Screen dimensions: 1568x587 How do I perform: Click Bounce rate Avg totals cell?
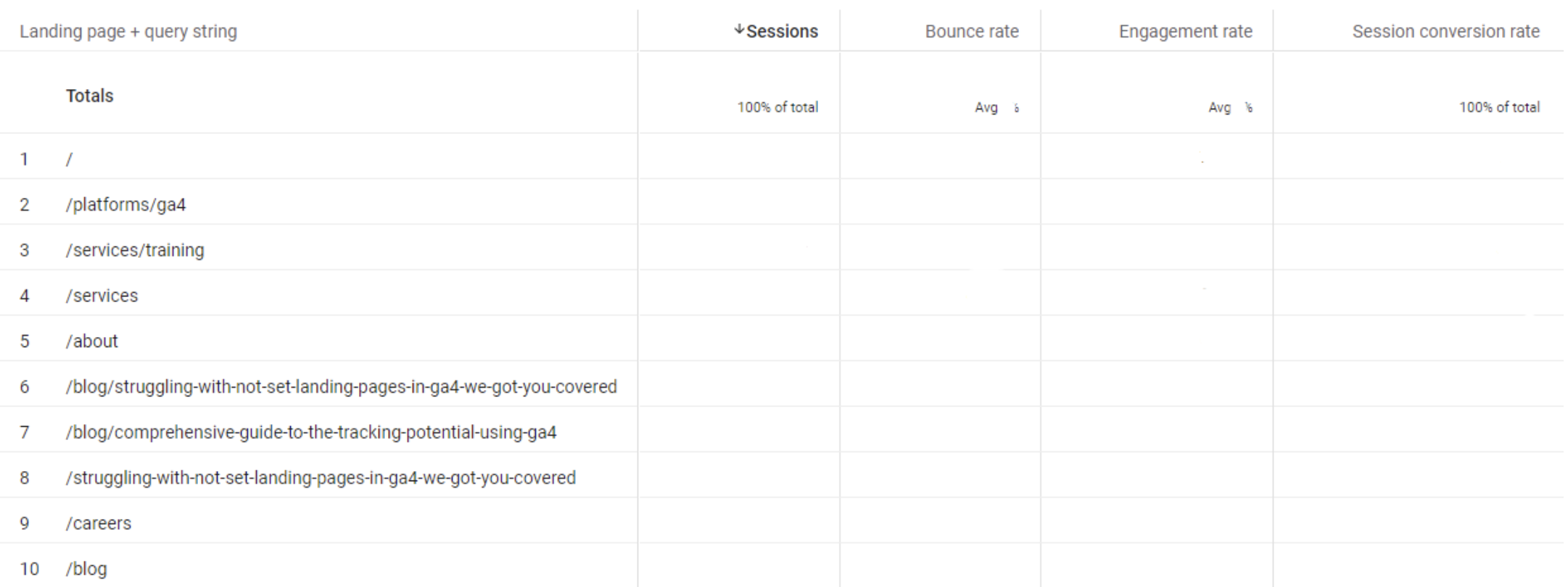click(x=996, y=107)
